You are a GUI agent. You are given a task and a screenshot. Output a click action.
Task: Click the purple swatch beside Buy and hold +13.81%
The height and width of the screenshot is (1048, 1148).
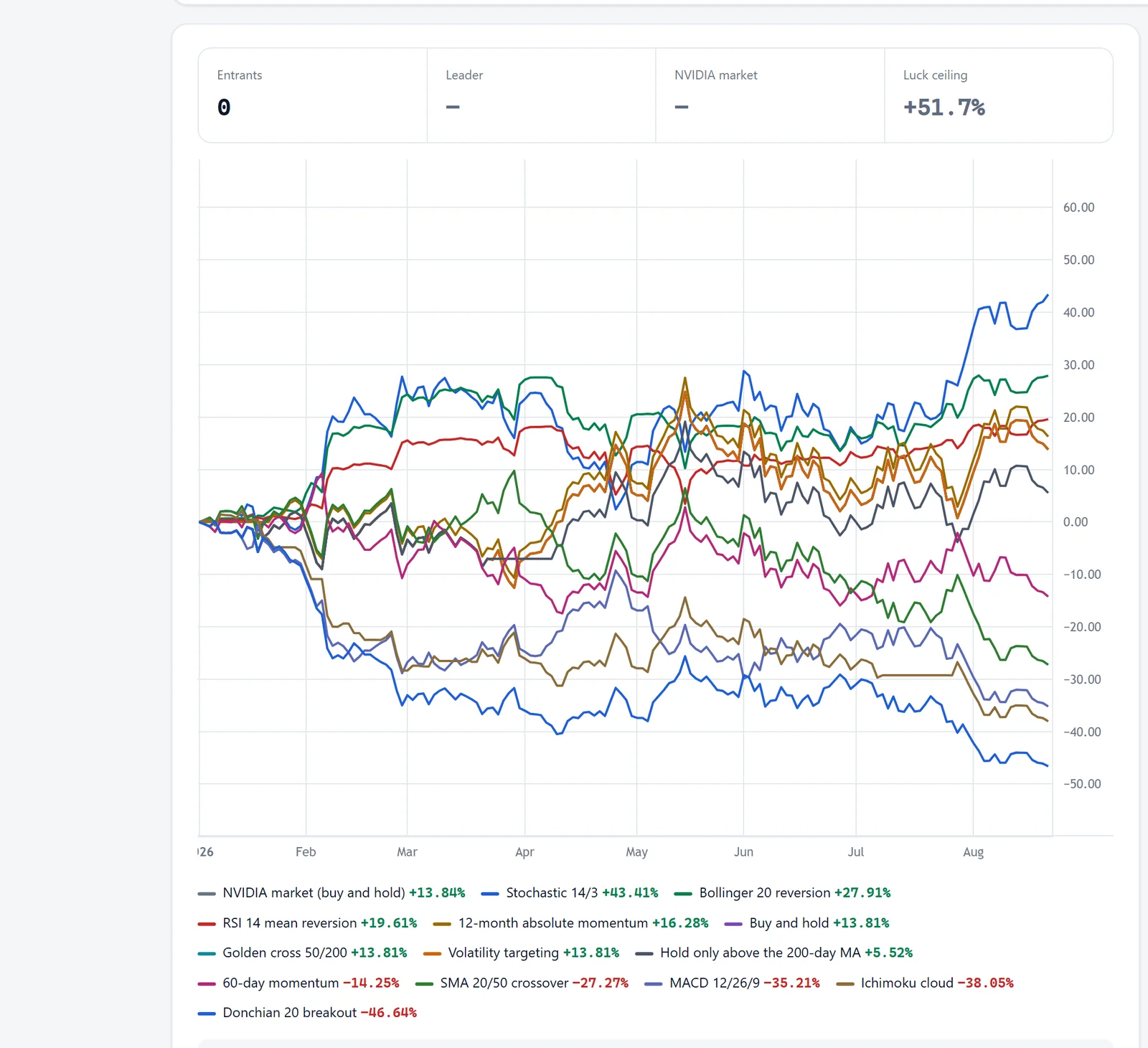tap(733, 924)
